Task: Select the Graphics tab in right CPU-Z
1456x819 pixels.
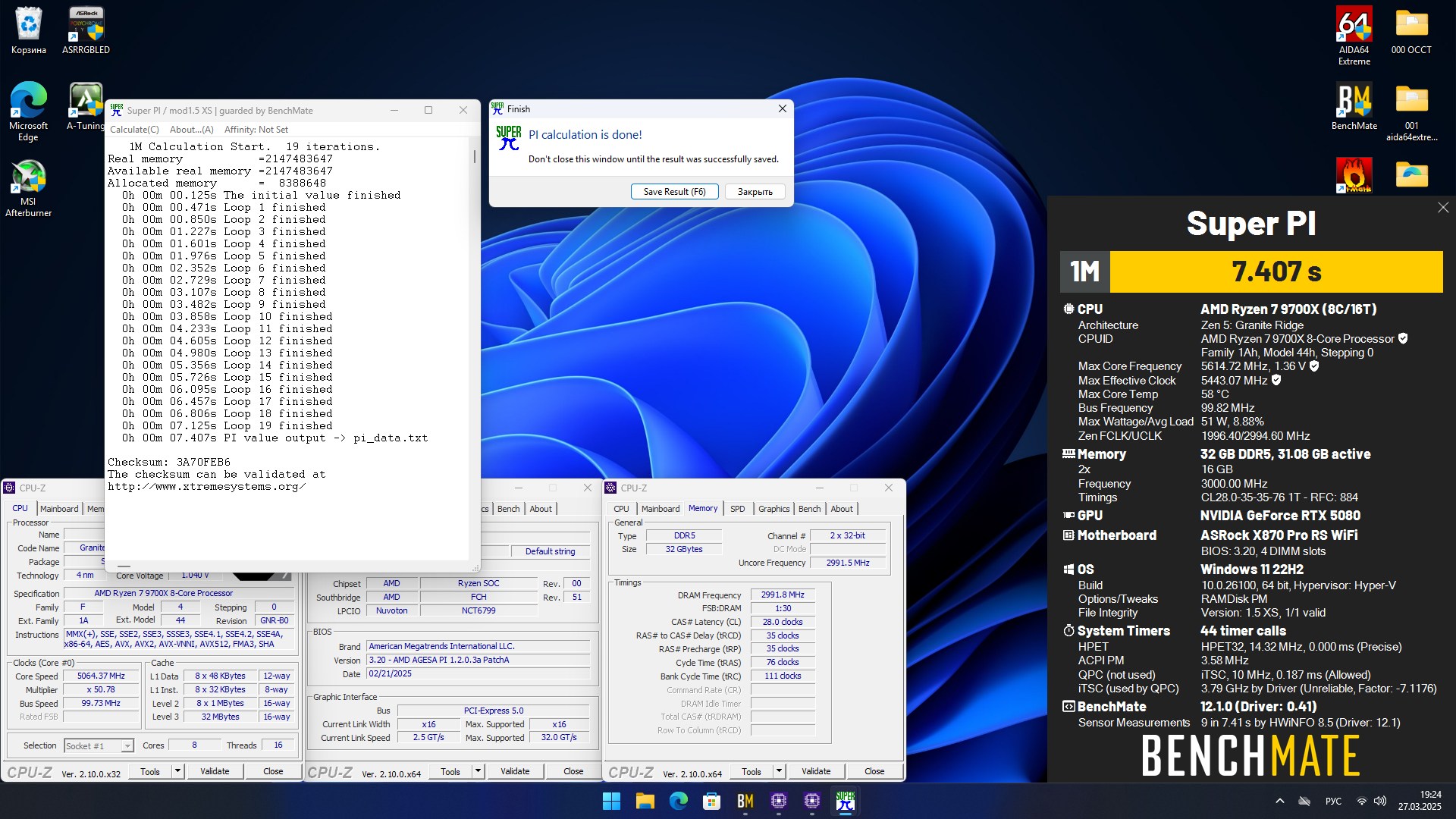Action: click(773, 509)
